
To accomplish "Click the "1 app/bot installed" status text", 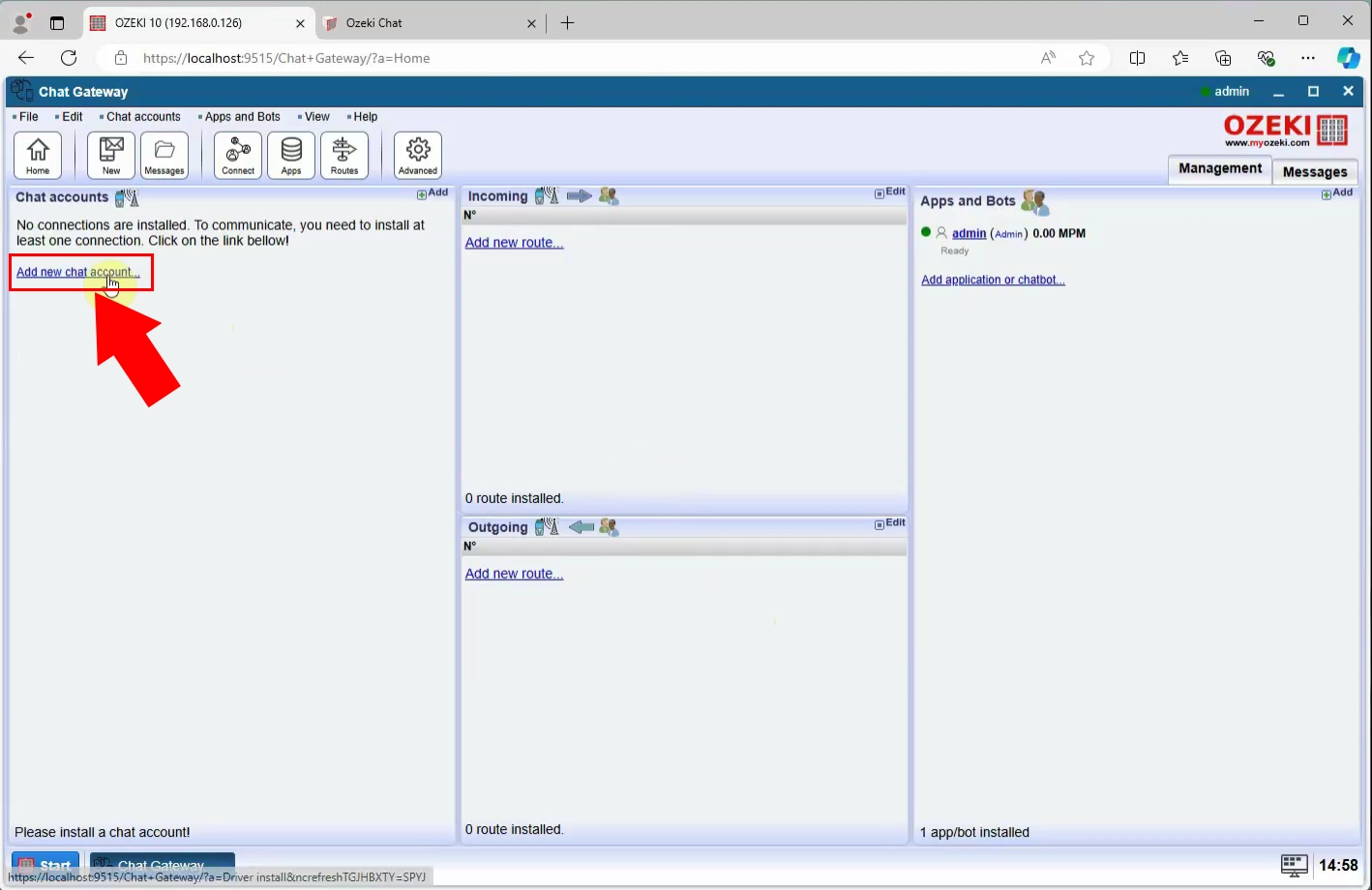I will tap(974, 833).
